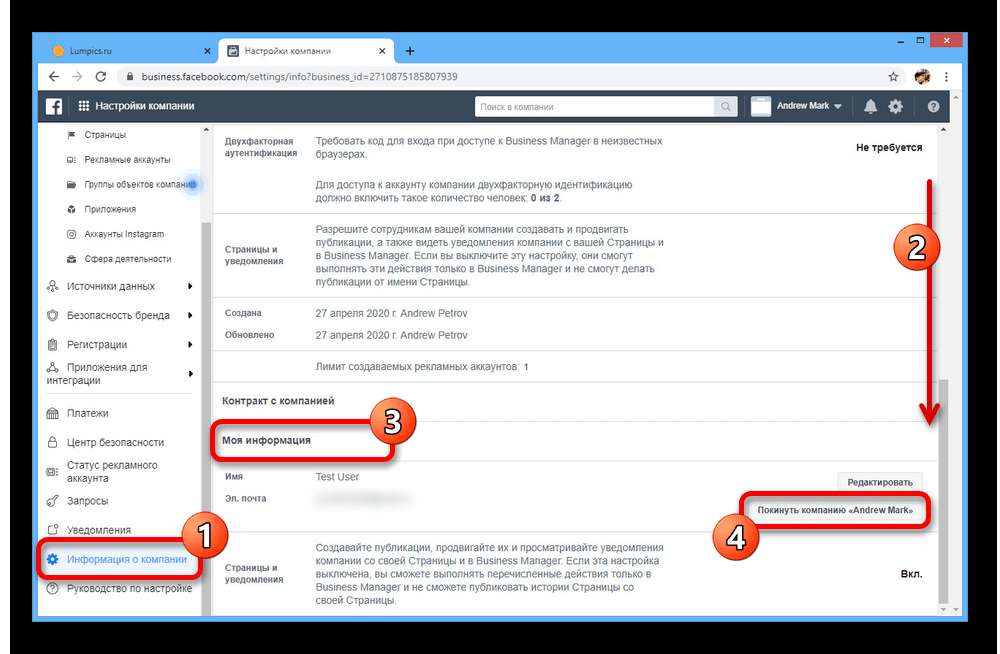
Task: Switch to Lumpics.ru tab
Action: [x=125, y=51]
